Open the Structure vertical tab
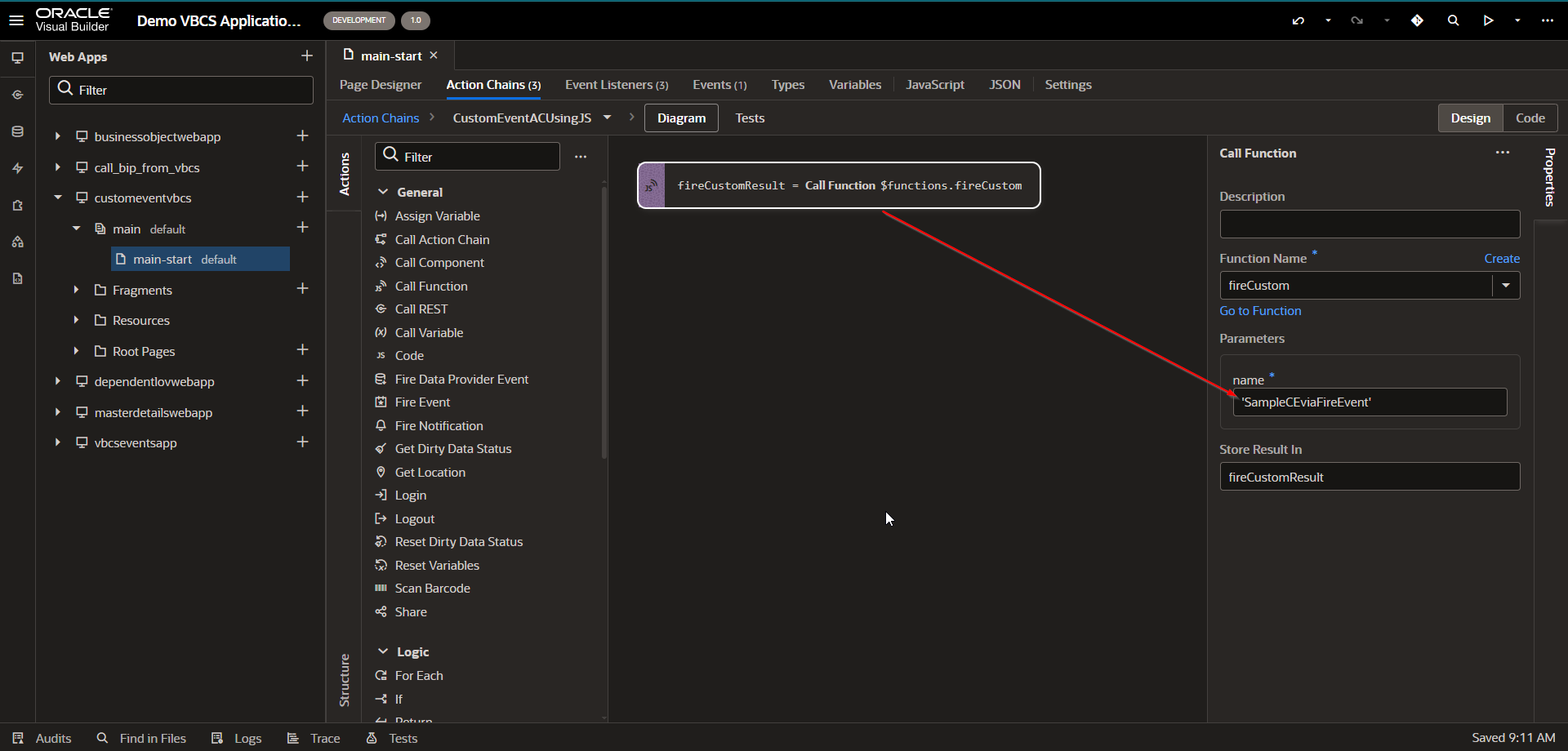 [345, 680]
